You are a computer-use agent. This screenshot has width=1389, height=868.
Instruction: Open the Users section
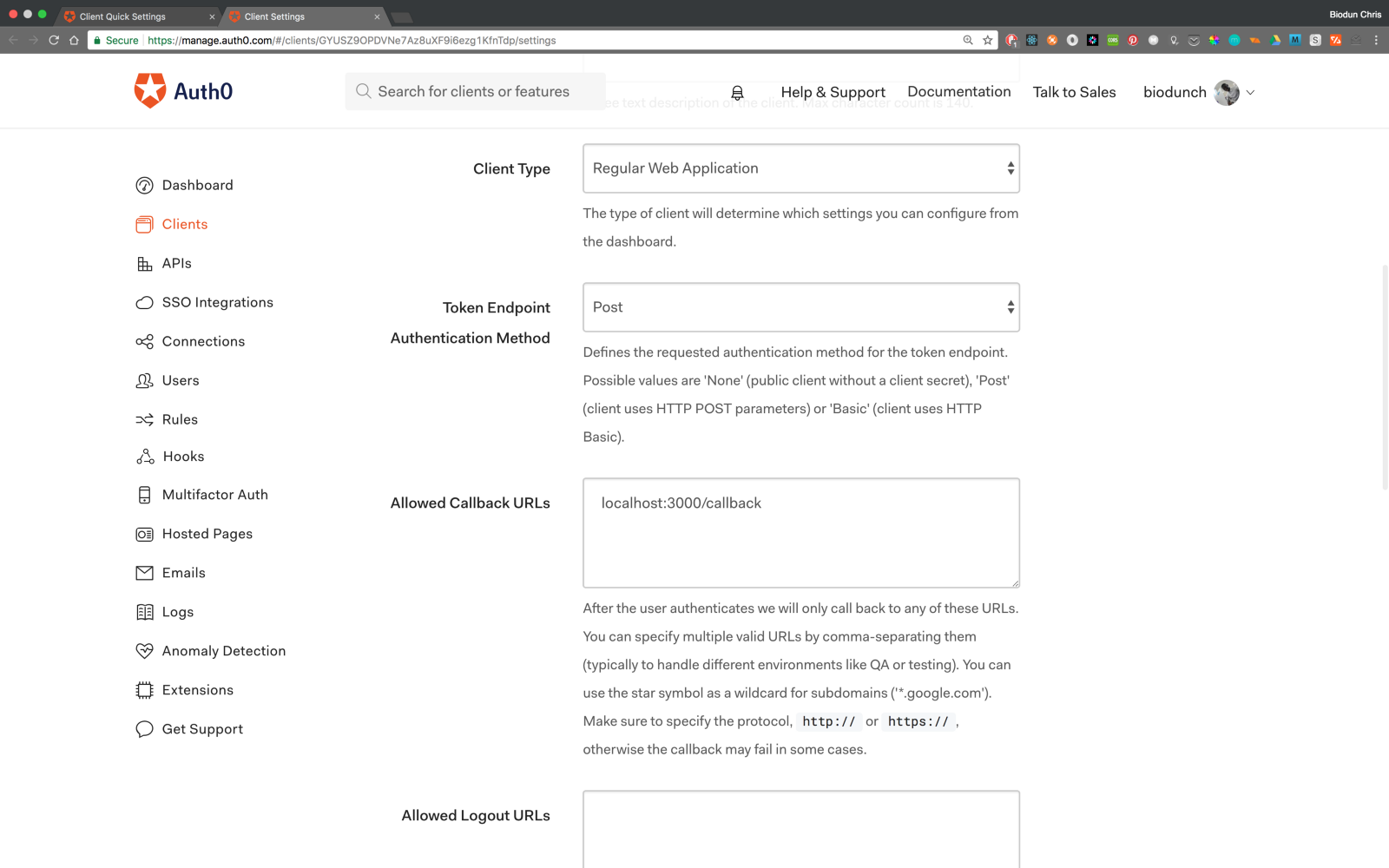[x=168, y=380]
